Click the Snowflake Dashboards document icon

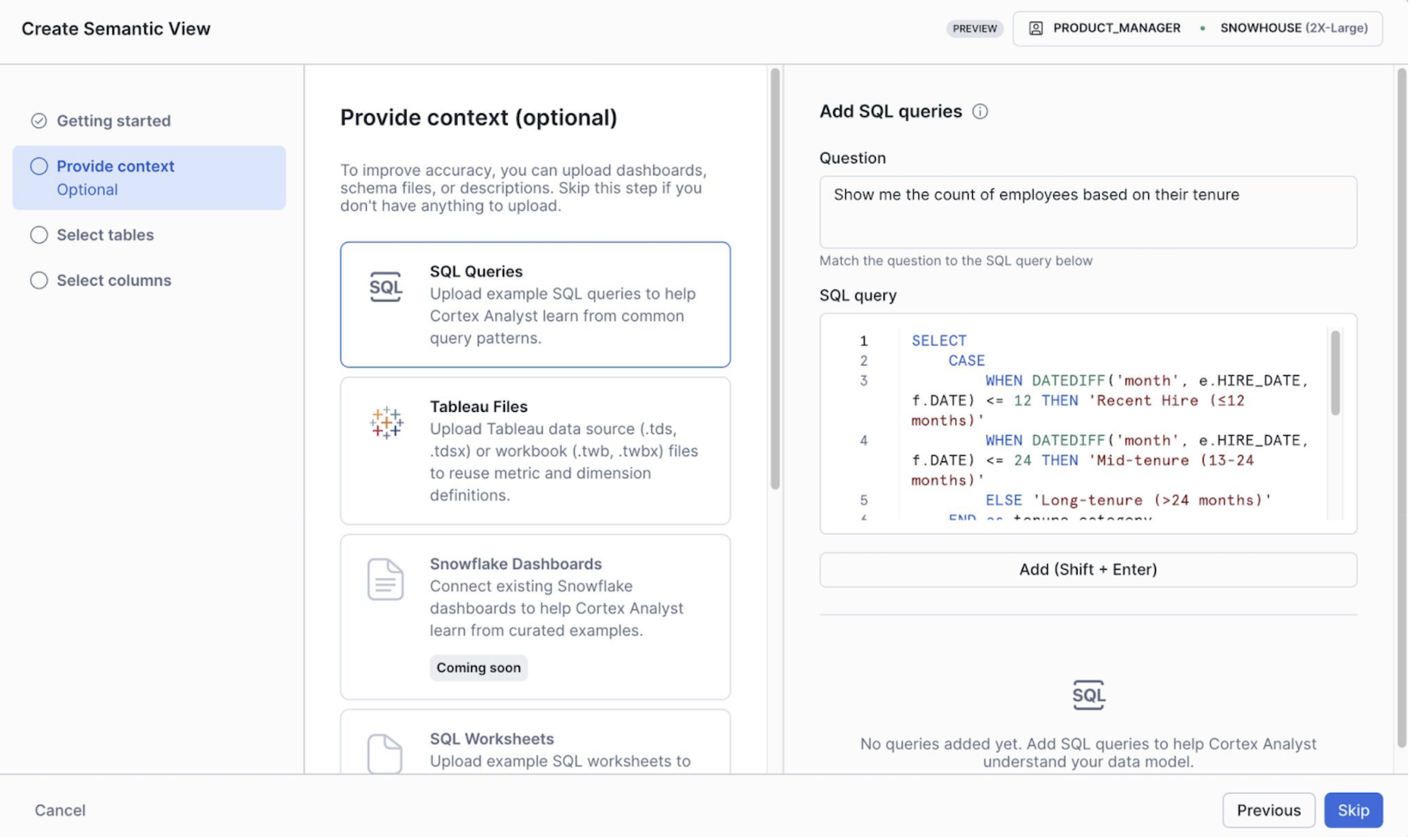click(x=385, y=580)
